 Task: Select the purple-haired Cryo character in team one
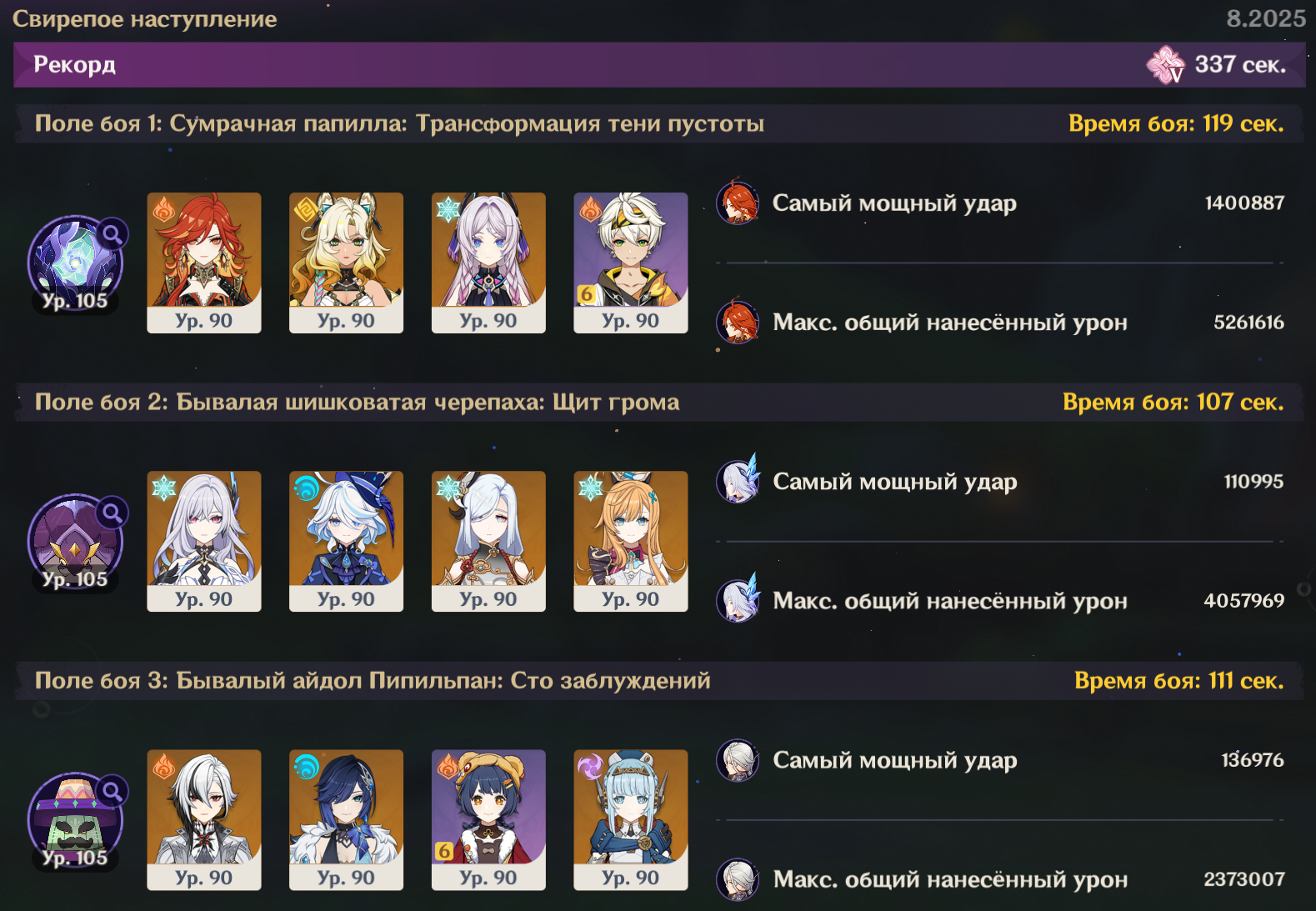coord(488,263)
